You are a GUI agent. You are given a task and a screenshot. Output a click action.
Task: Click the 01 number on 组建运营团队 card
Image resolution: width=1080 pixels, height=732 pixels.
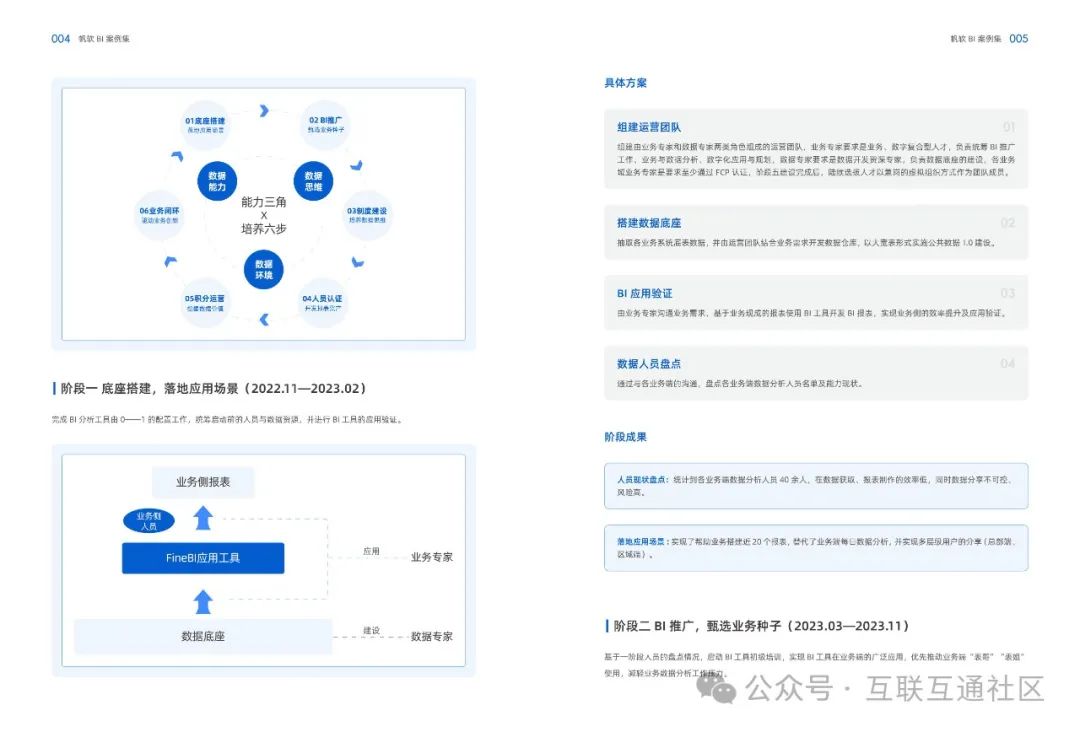tap(1008, 127)
